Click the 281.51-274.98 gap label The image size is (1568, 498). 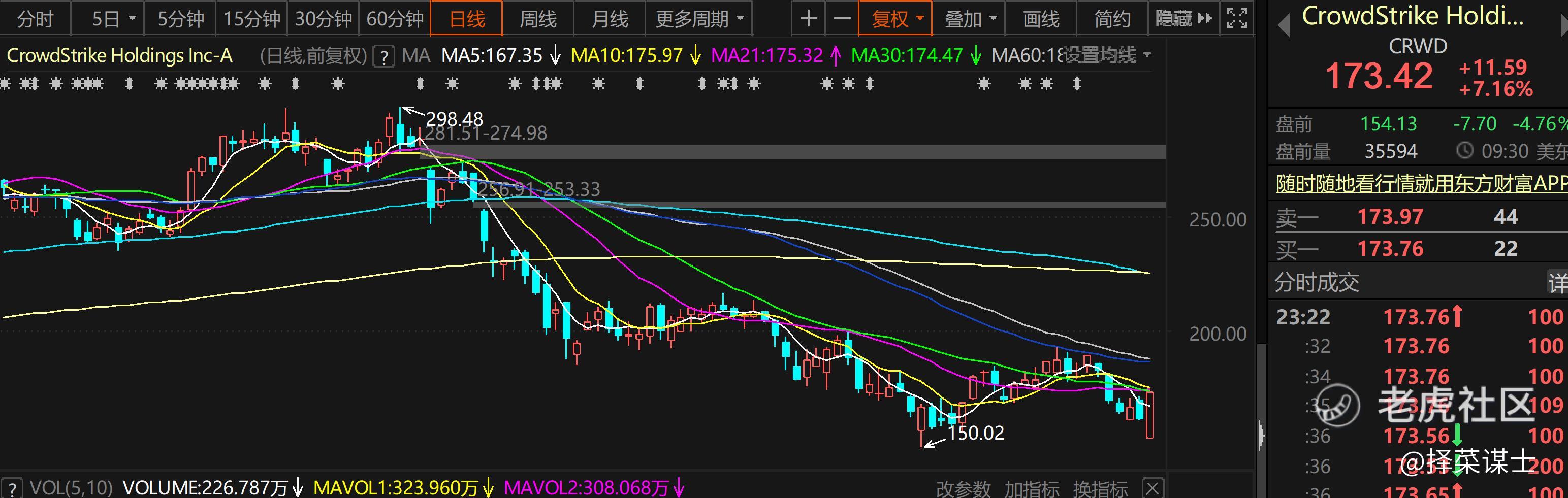[x=485, y=132]
